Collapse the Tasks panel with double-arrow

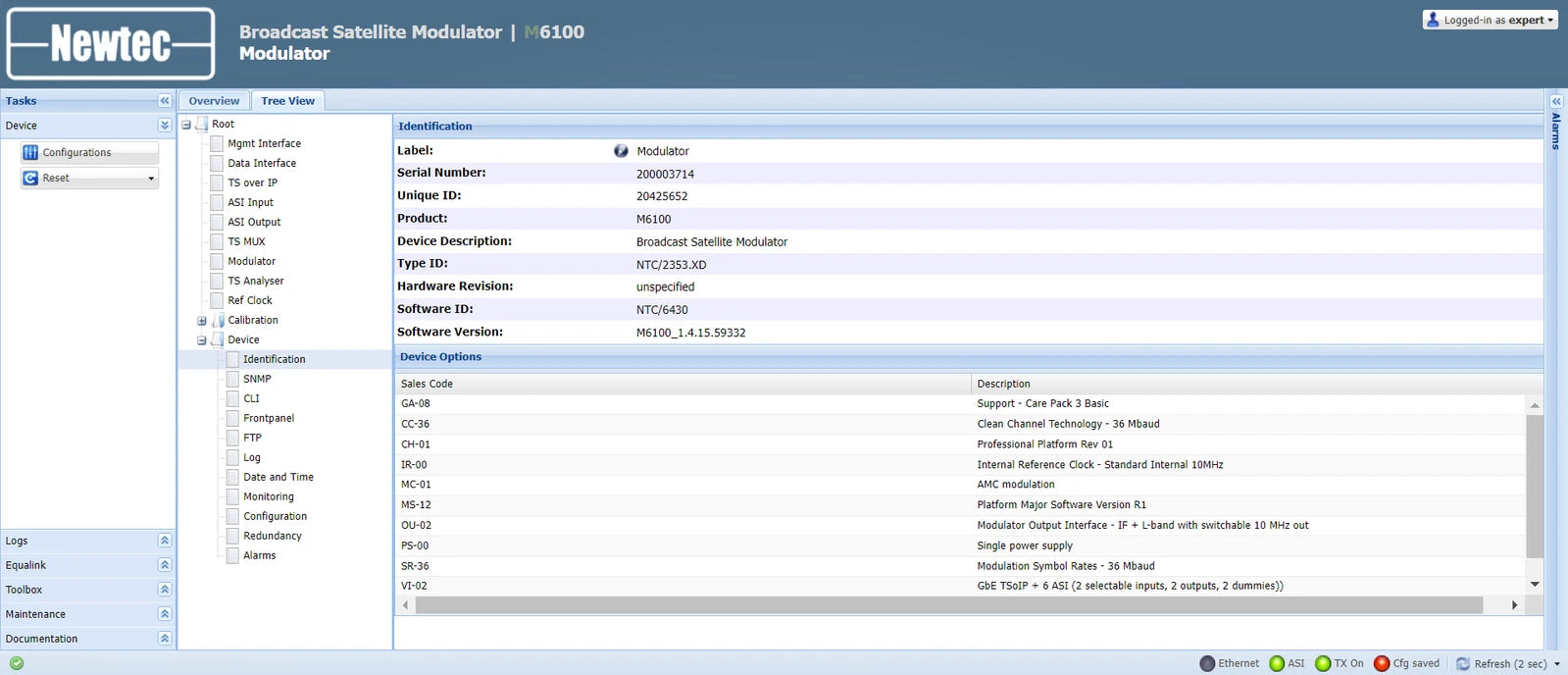[x=165, y=101]
